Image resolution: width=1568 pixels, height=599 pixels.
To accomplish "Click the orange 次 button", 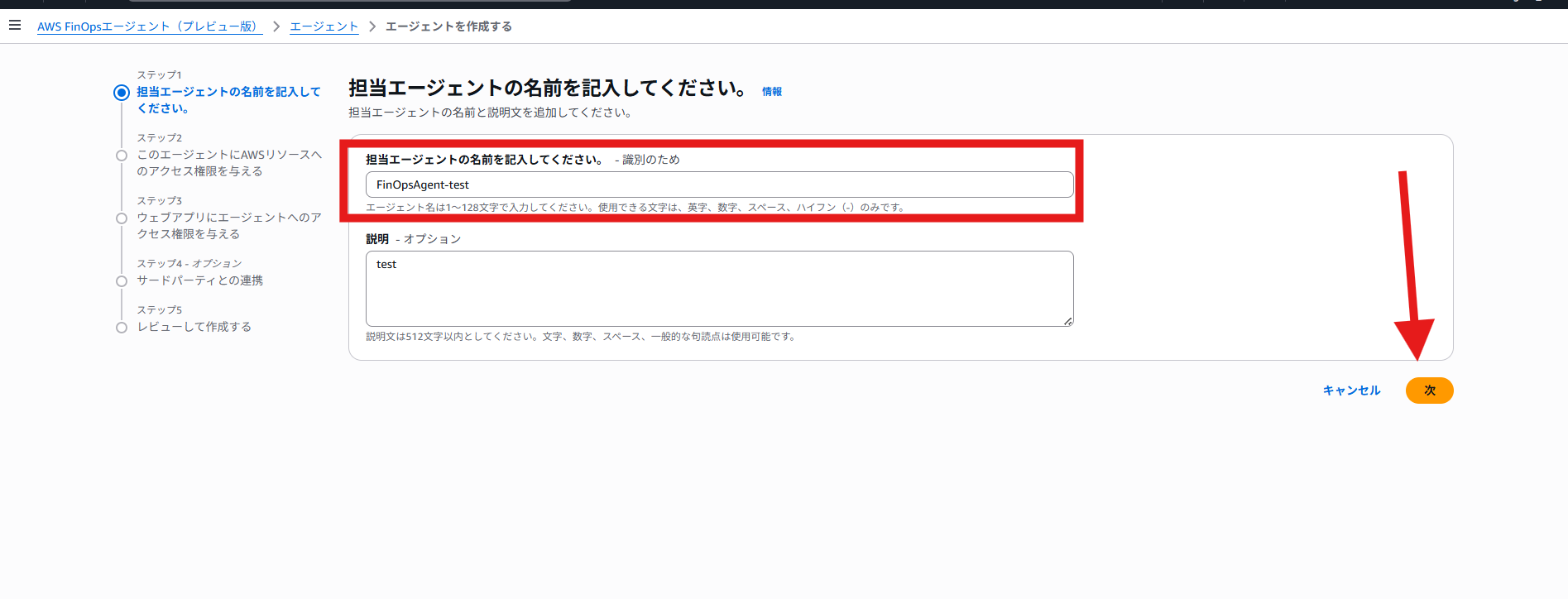I will 1429,391.
